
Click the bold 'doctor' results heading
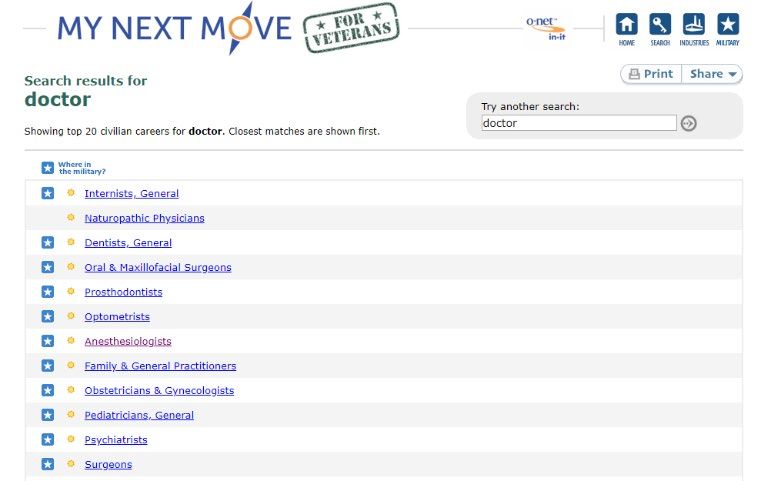click(x=58, y=99)
